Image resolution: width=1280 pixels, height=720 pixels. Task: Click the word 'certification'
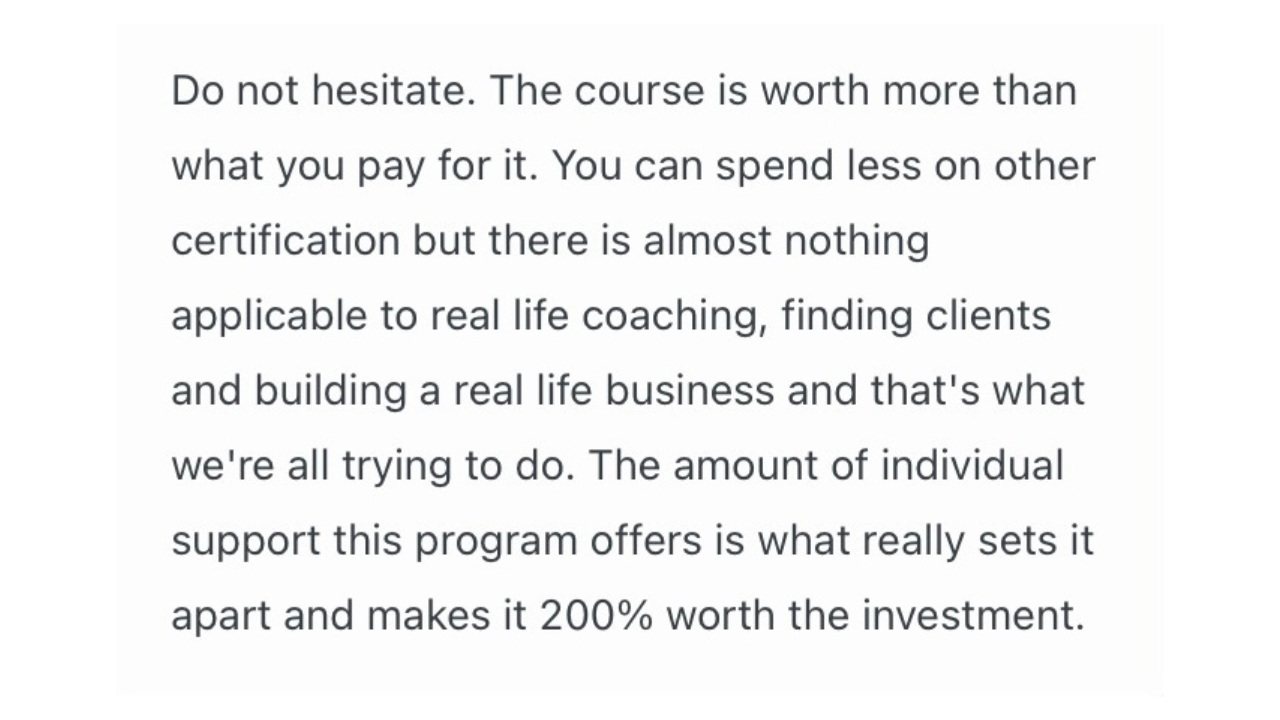286,242
